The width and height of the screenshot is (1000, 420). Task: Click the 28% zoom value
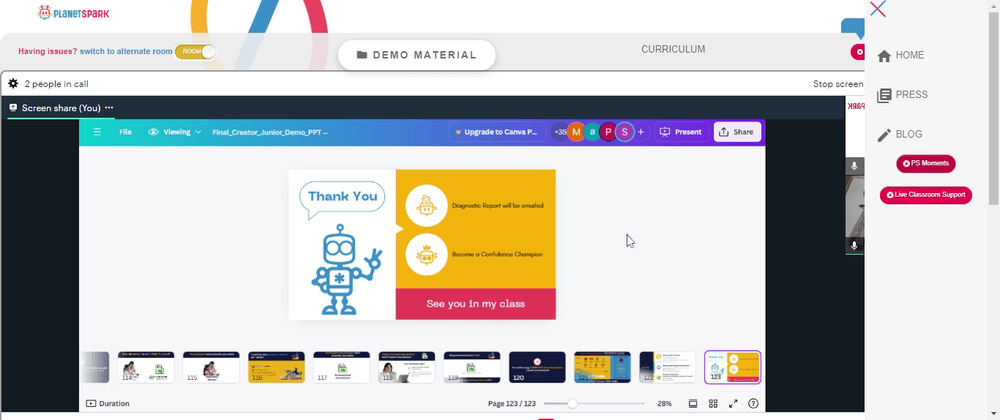pos(664,403)
